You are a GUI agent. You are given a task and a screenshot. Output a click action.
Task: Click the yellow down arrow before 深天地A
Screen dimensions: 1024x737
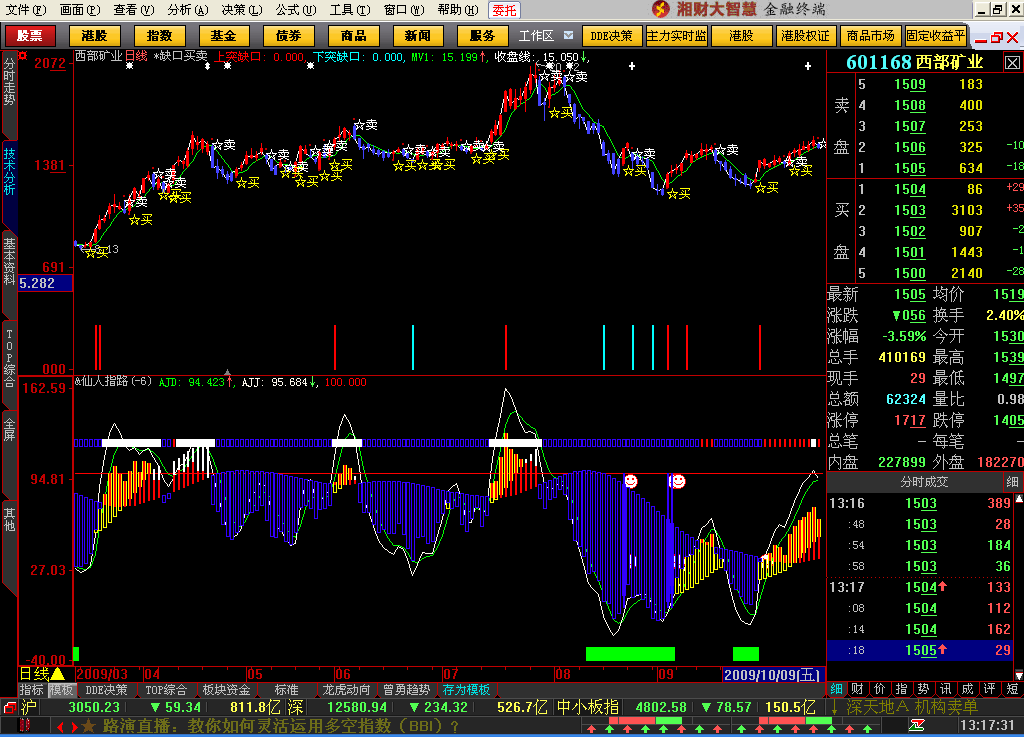(x=834, y=707)
